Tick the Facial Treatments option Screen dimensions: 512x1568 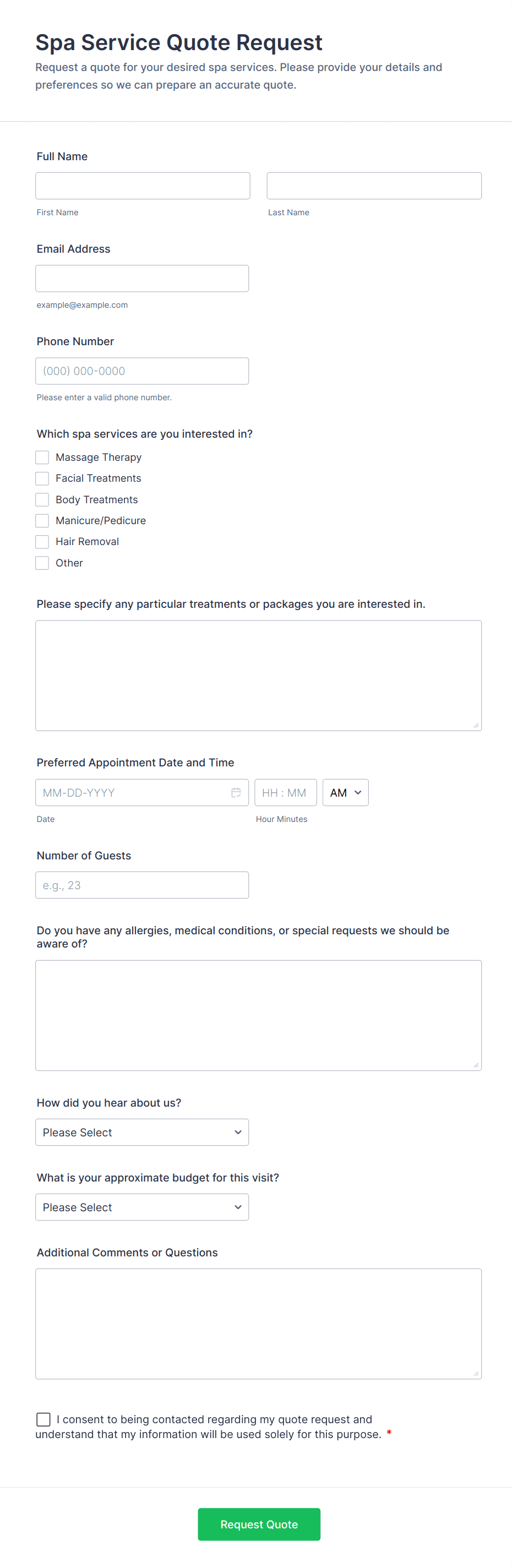[x=42, y=478]
